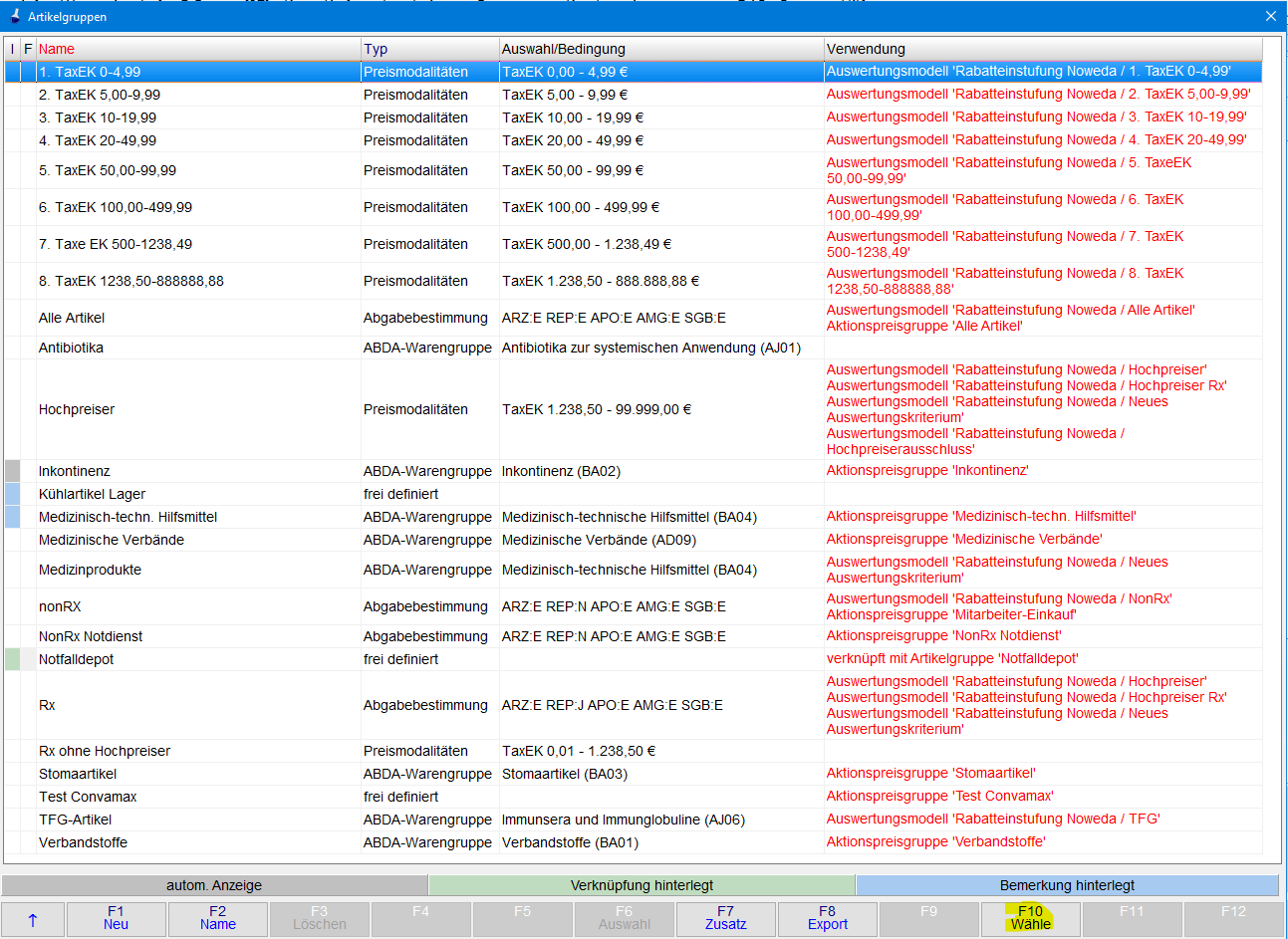Click the F3 Löschen button
1288x939 pixels.
point(319,919)
